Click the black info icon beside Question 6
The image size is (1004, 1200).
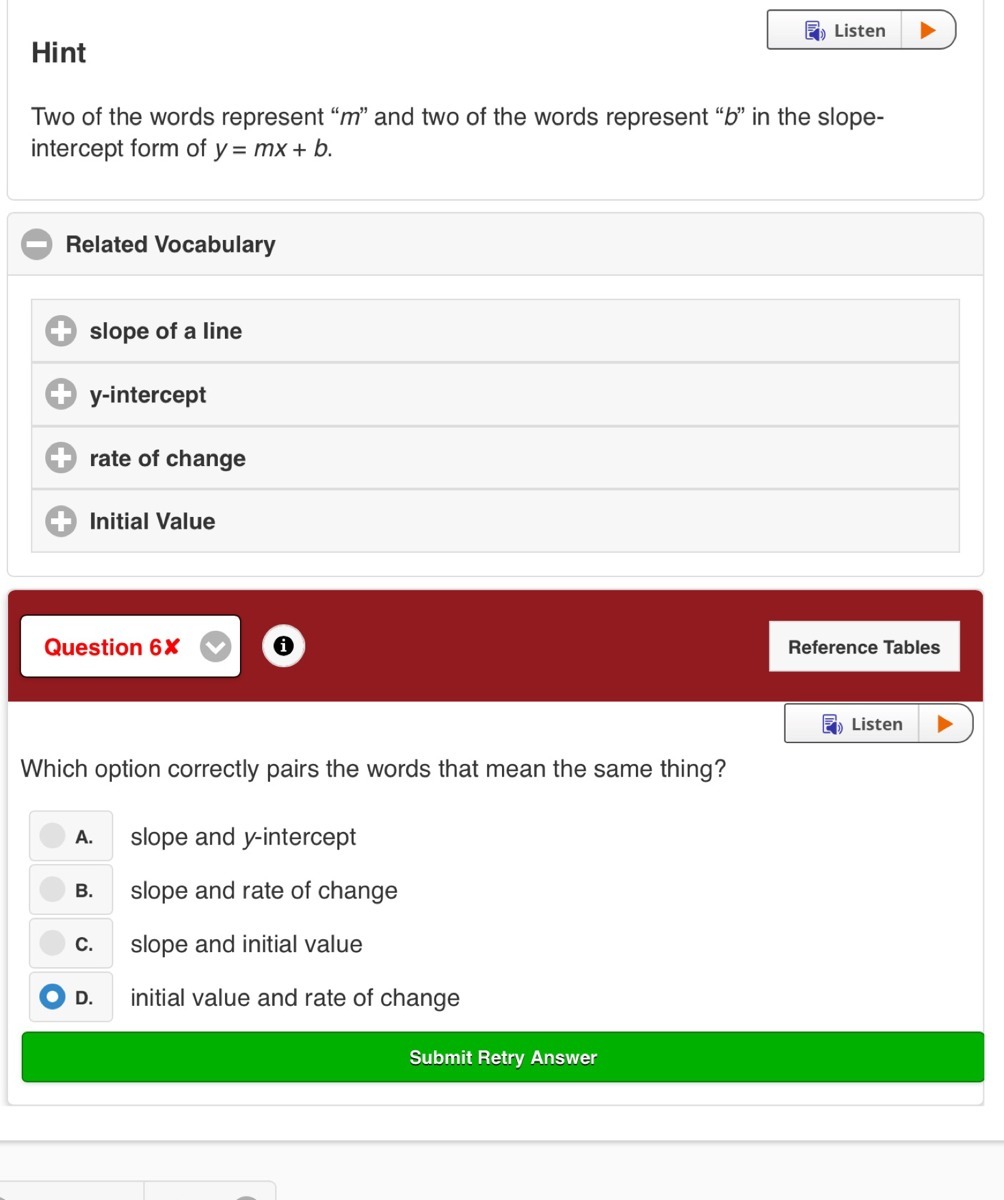click(284, 646)
